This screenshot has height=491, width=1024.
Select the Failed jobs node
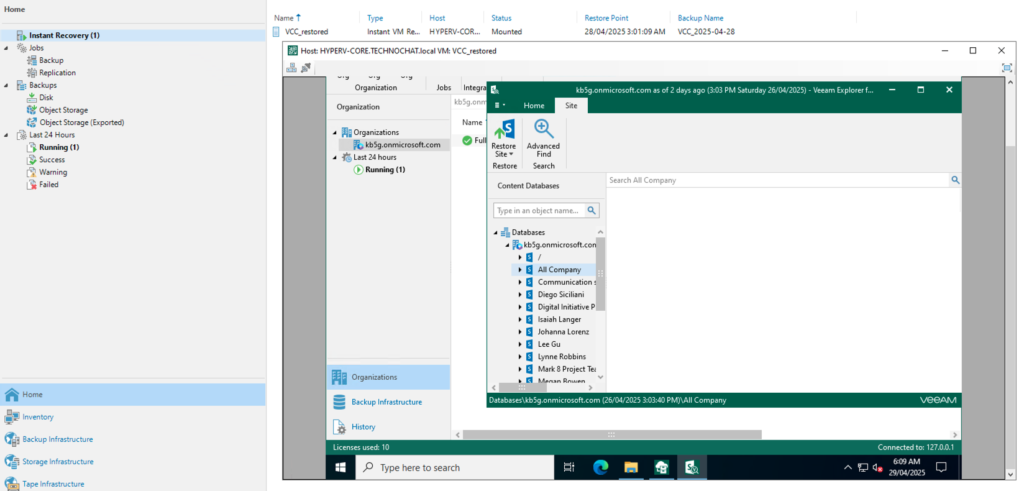tap(48, 185)
